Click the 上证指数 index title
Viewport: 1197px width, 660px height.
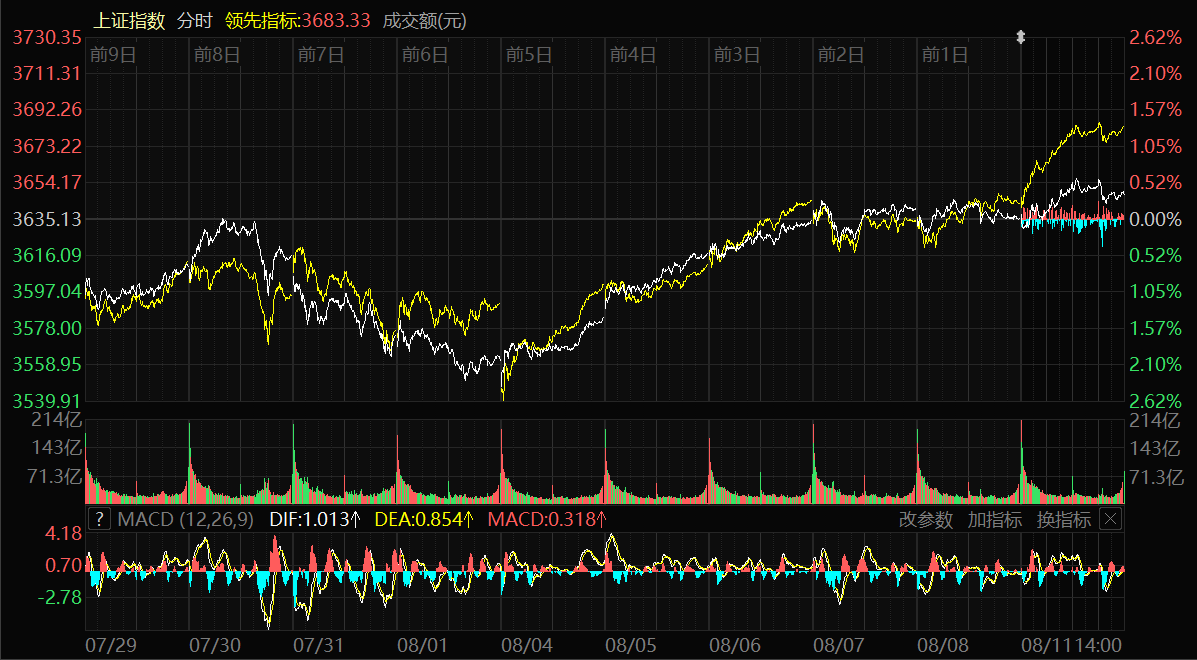pos(130,21)
